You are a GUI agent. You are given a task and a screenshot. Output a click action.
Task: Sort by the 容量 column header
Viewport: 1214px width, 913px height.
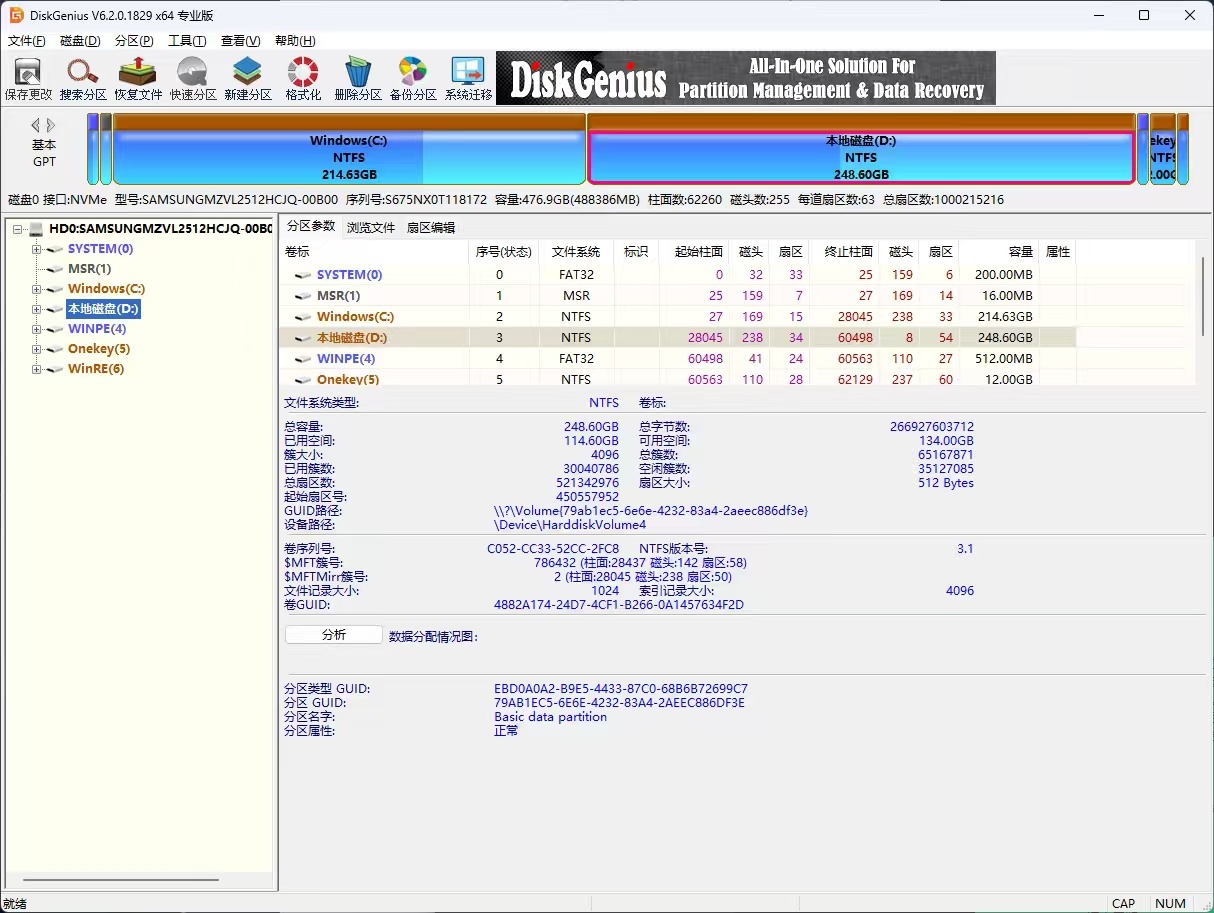coord(999,252)
